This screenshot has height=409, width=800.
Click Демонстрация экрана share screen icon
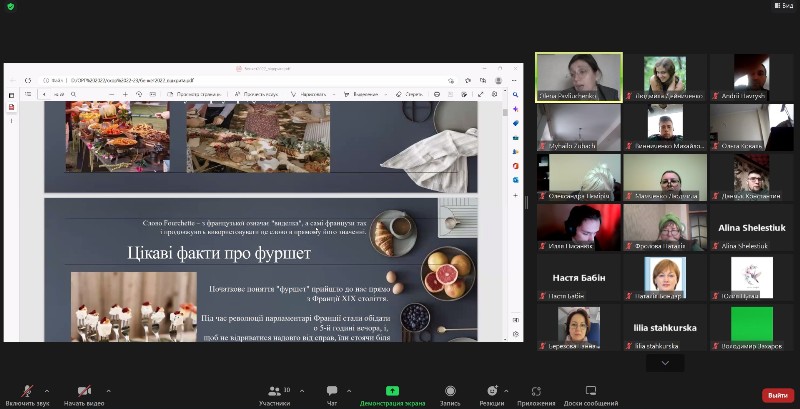click(393, 391)
